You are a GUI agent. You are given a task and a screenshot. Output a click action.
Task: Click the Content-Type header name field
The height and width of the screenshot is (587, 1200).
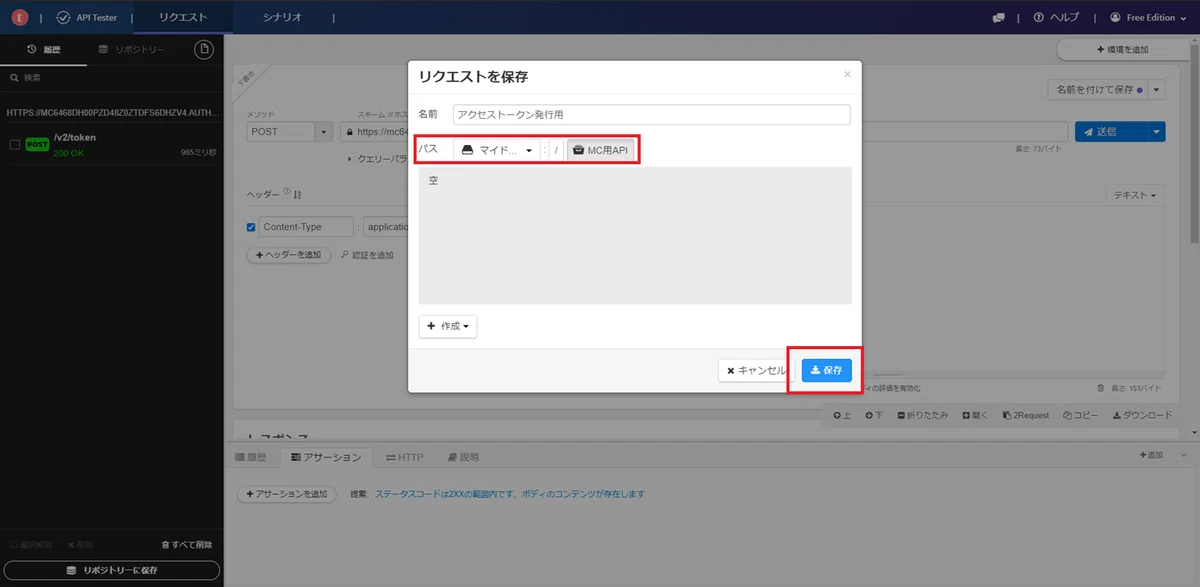(306, 227)
